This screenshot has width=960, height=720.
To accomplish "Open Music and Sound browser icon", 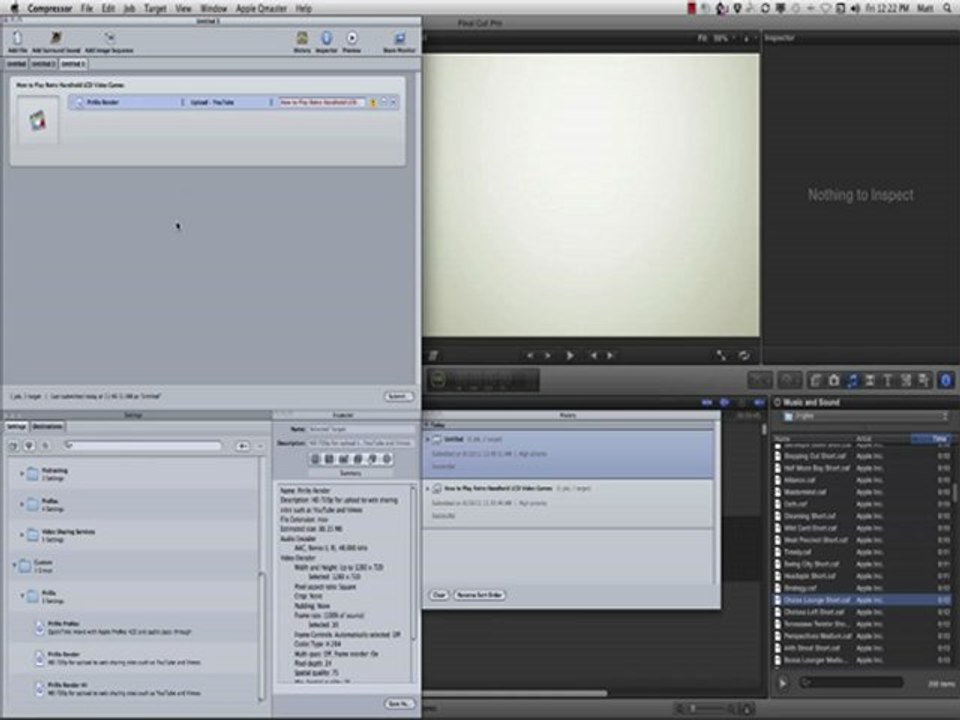I will tap(852, 381).
